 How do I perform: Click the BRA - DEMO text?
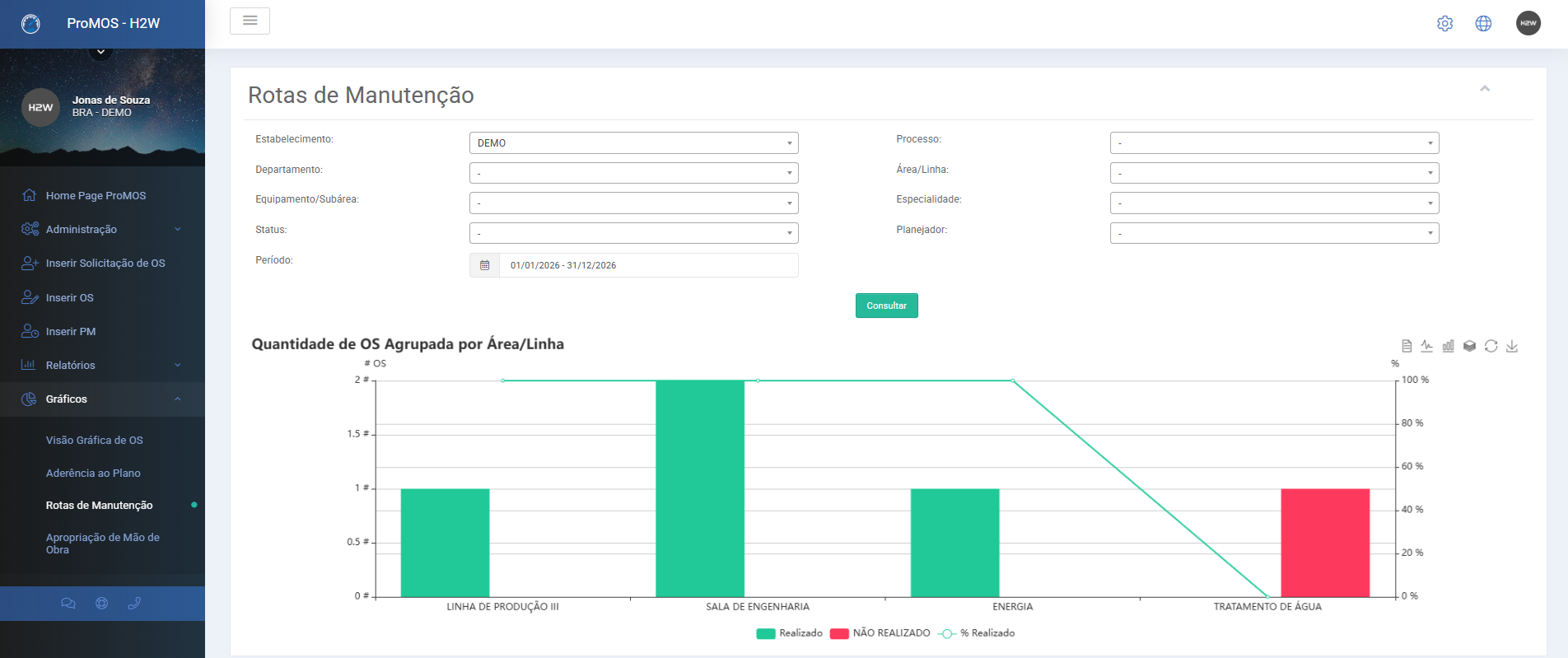click(x=102, y=113)
